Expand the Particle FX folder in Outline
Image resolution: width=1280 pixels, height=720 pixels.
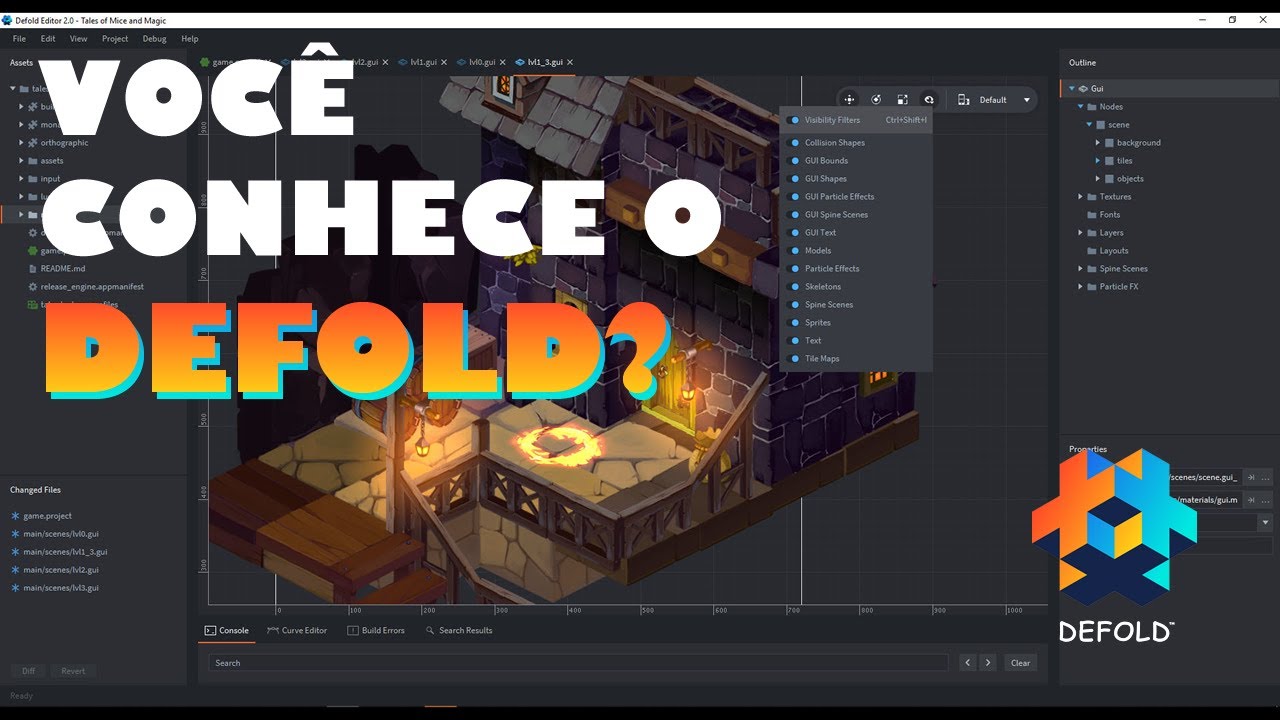point(1080,287)
